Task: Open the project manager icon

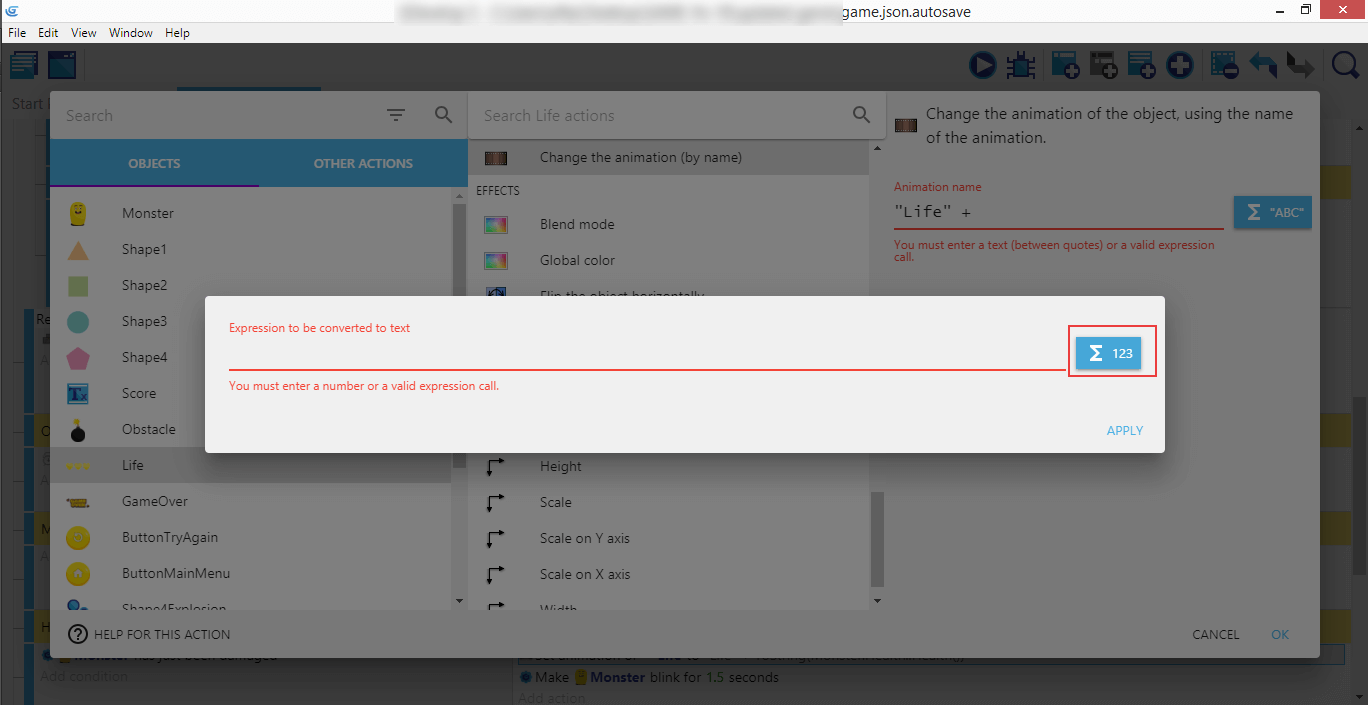Action: tap(24, 66)
